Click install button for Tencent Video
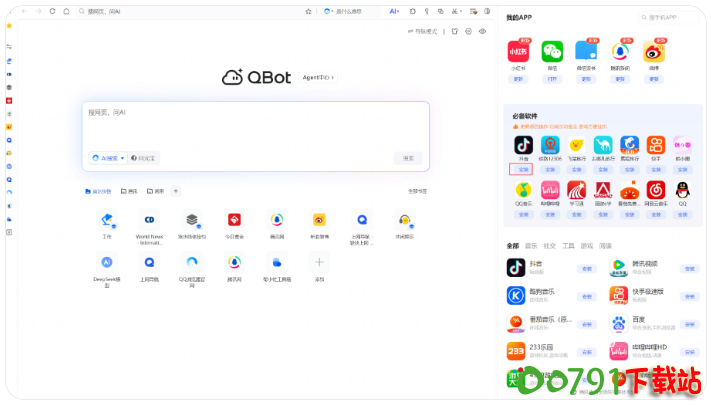 (x=689, y=268)
